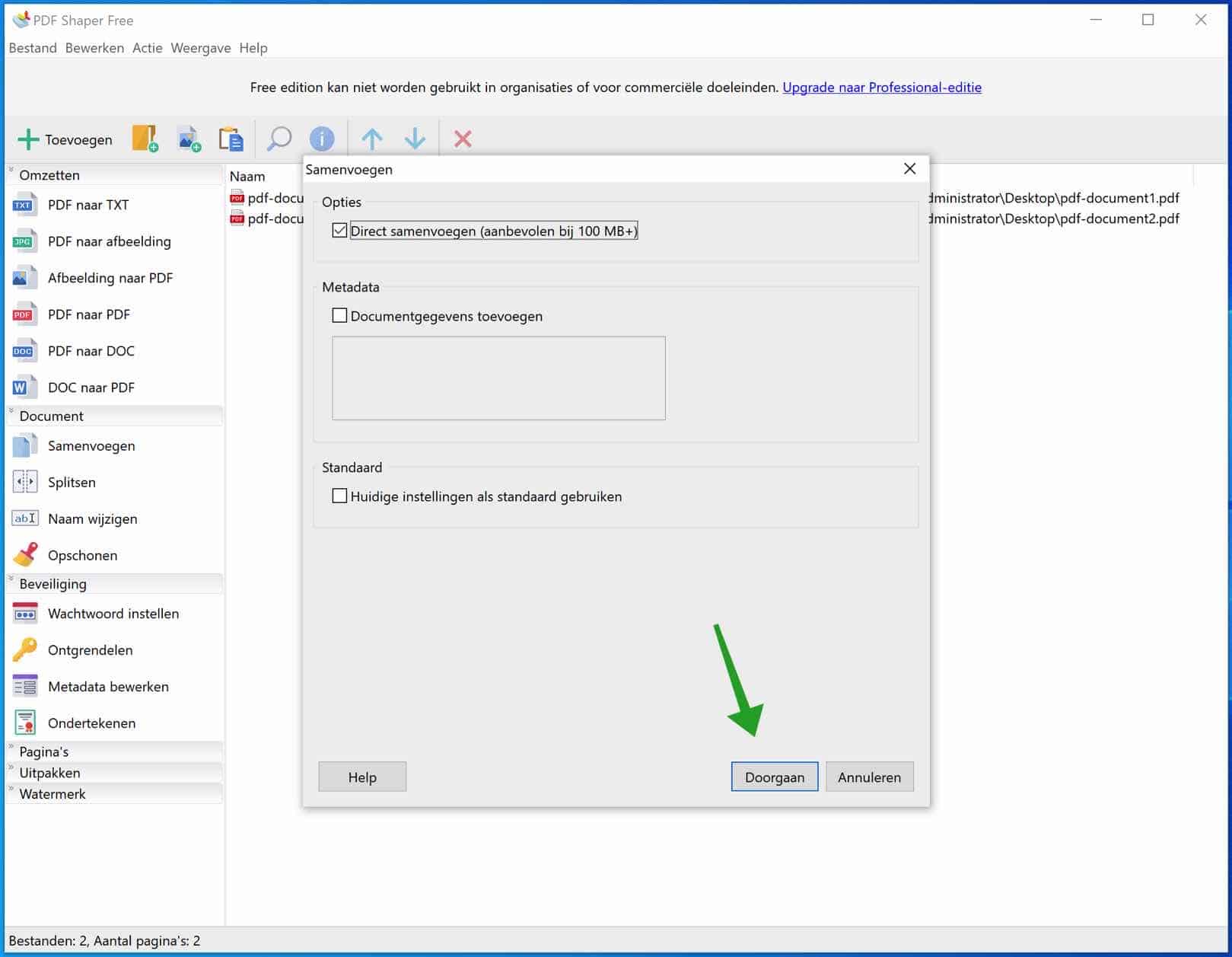Image resolution: width=1232 pixels, height=957 pixels.
Task: Open file info with blue 'i' icon
Action: click(x=322, y=139)
